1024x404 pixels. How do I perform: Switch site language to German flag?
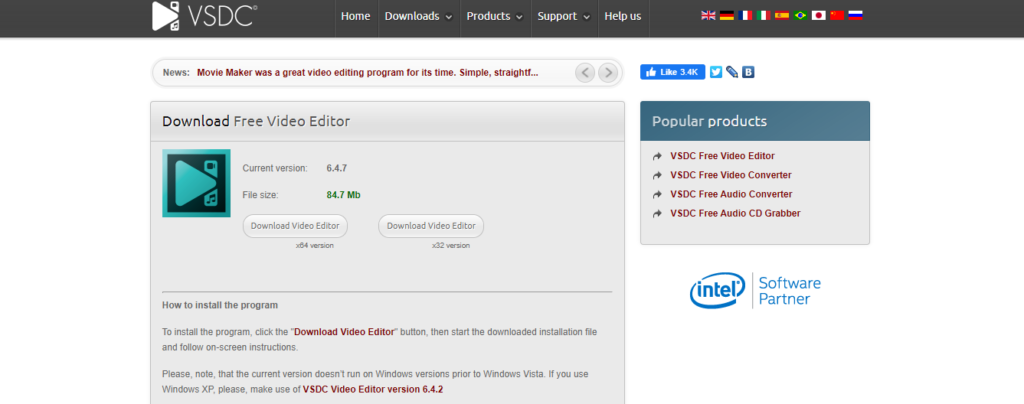tap(727, 16)
